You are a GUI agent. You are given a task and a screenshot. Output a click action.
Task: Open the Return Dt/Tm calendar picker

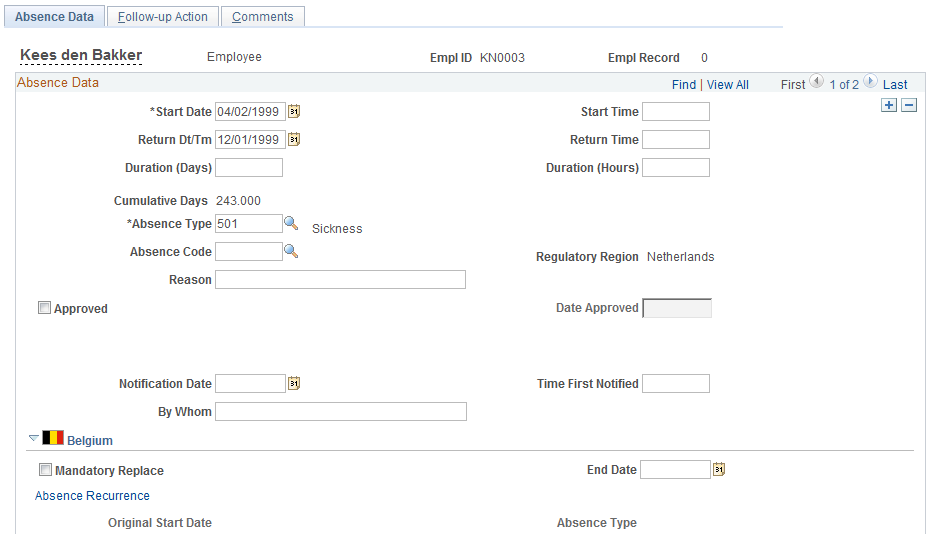[294, 139]
